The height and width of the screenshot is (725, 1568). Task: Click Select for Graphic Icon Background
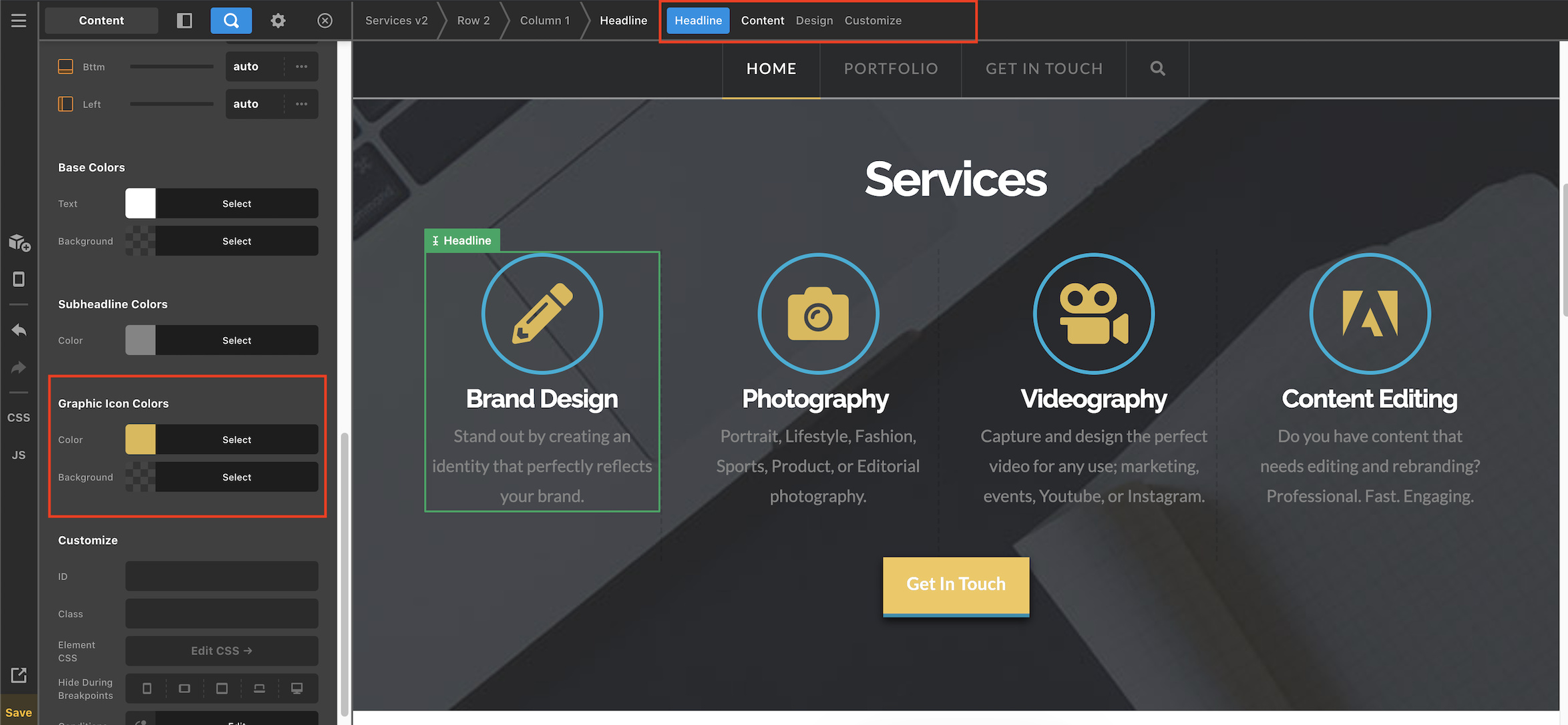237,477
